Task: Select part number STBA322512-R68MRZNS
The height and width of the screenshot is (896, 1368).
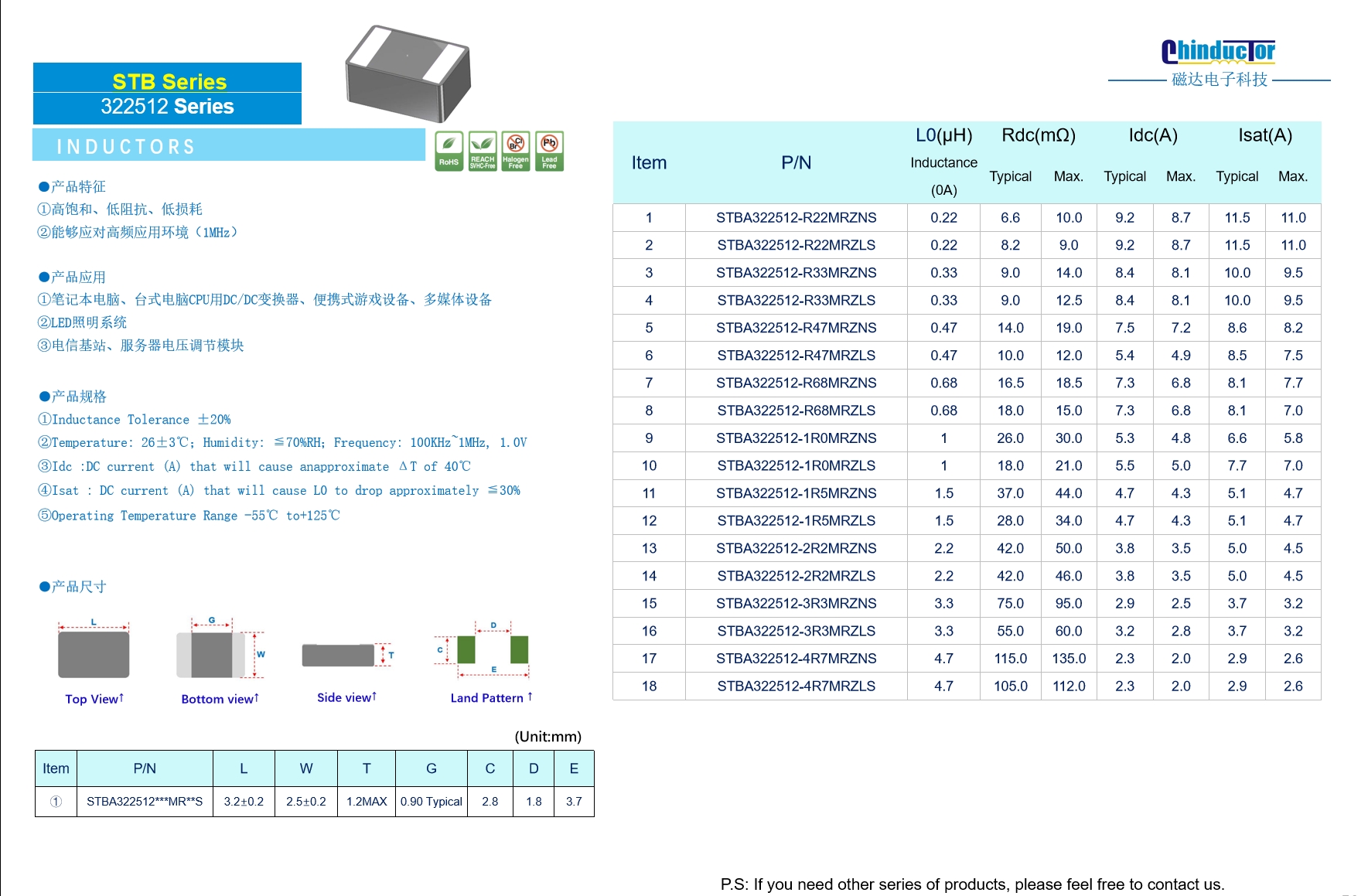Action: [796, 383]
